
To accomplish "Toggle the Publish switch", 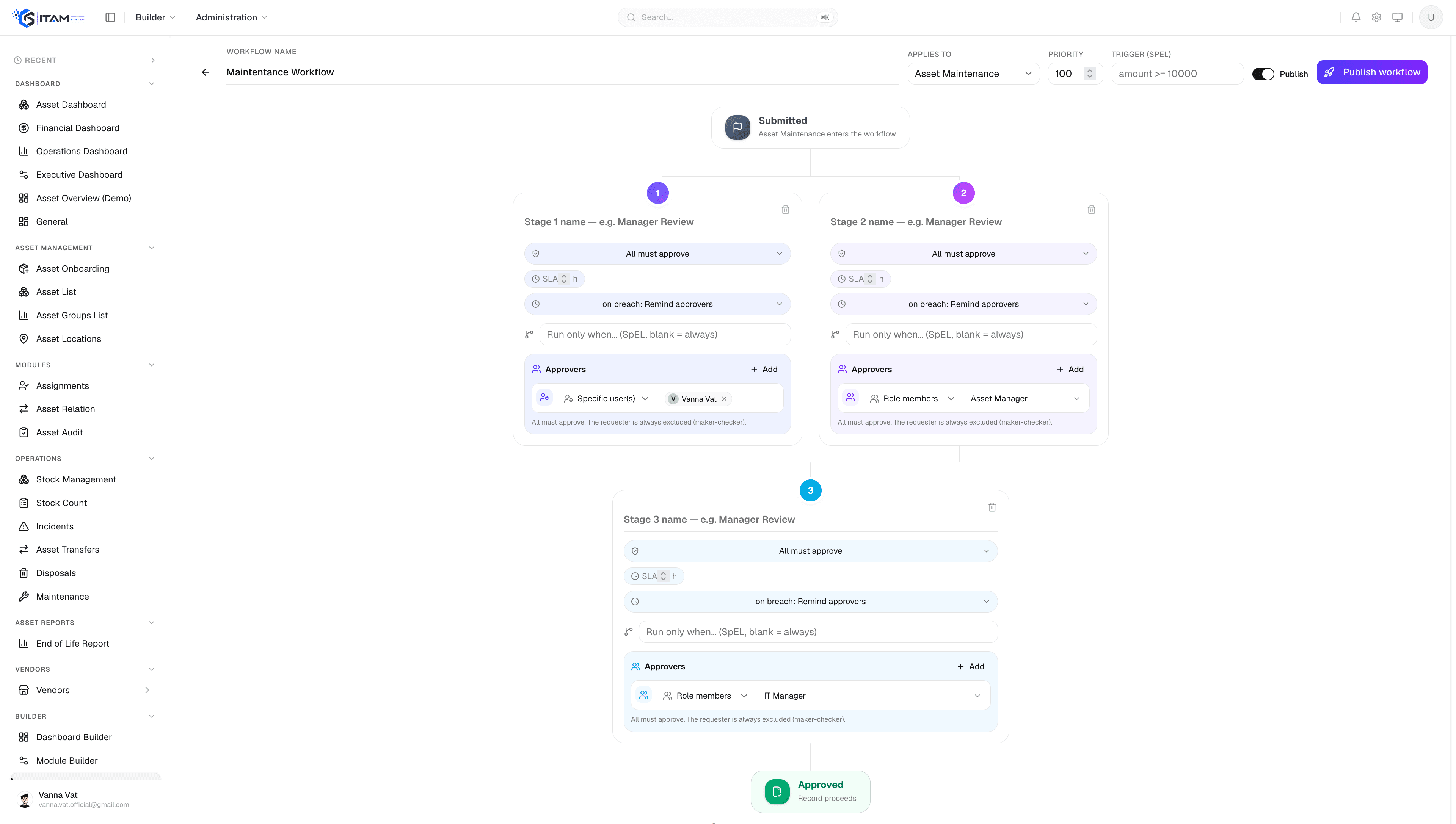I will coord(1262,74).
